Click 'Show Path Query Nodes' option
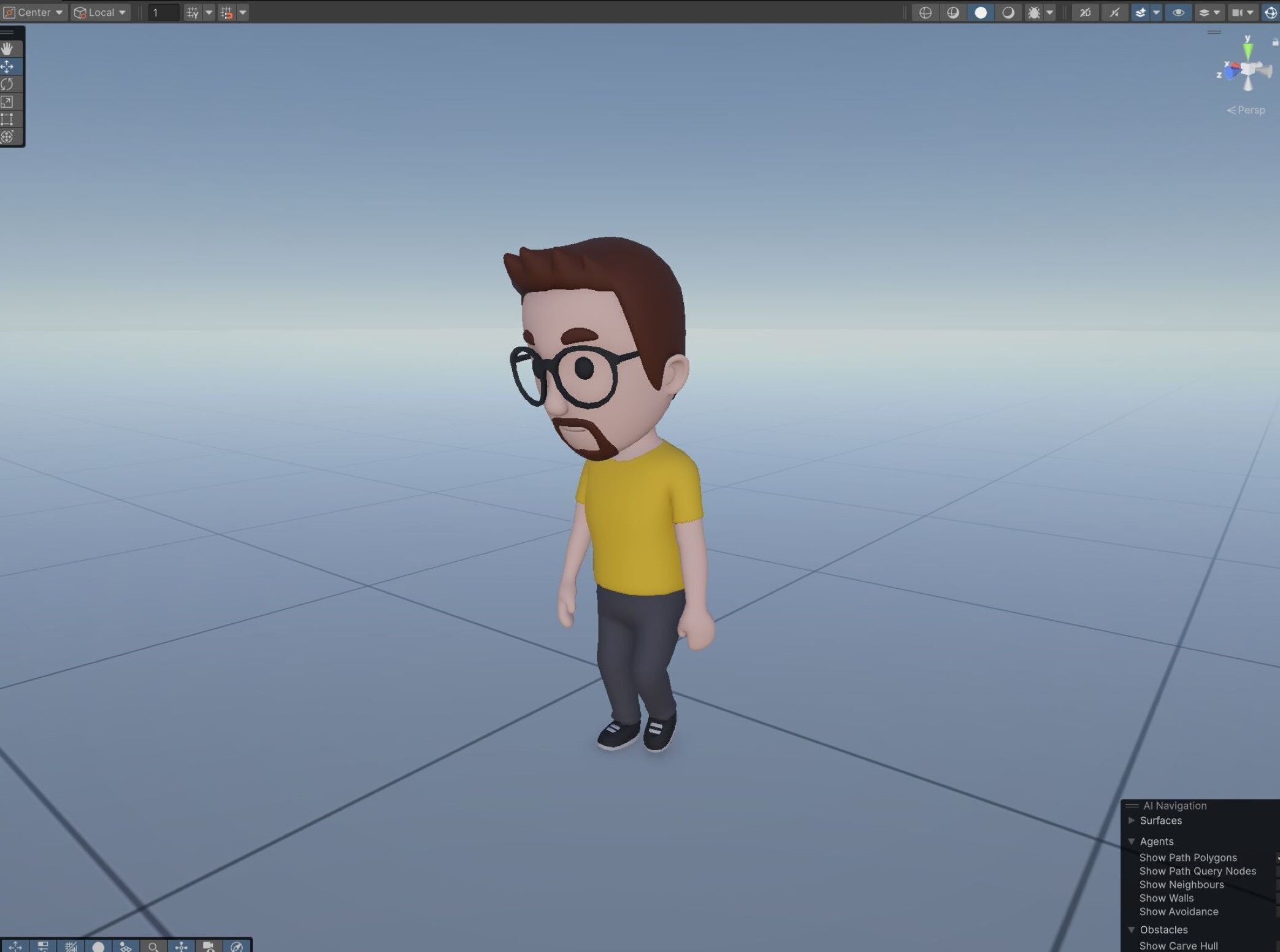Screen dimensions: 1280x952 [1197, 871]
